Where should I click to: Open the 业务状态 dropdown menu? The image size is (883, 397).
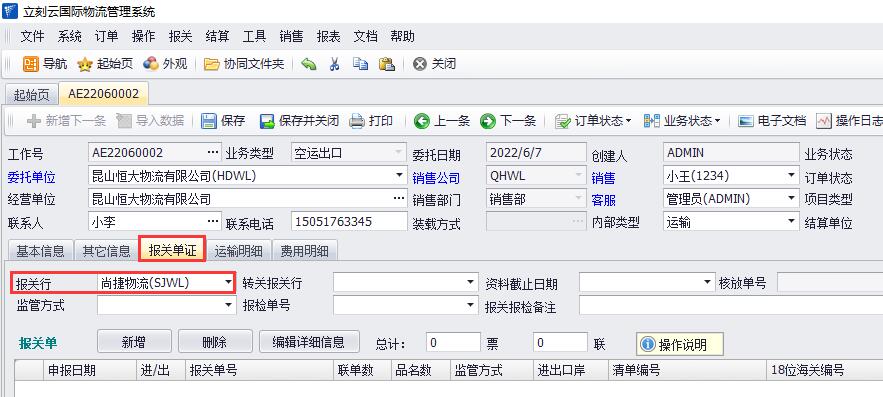click(x=682, y=121)
